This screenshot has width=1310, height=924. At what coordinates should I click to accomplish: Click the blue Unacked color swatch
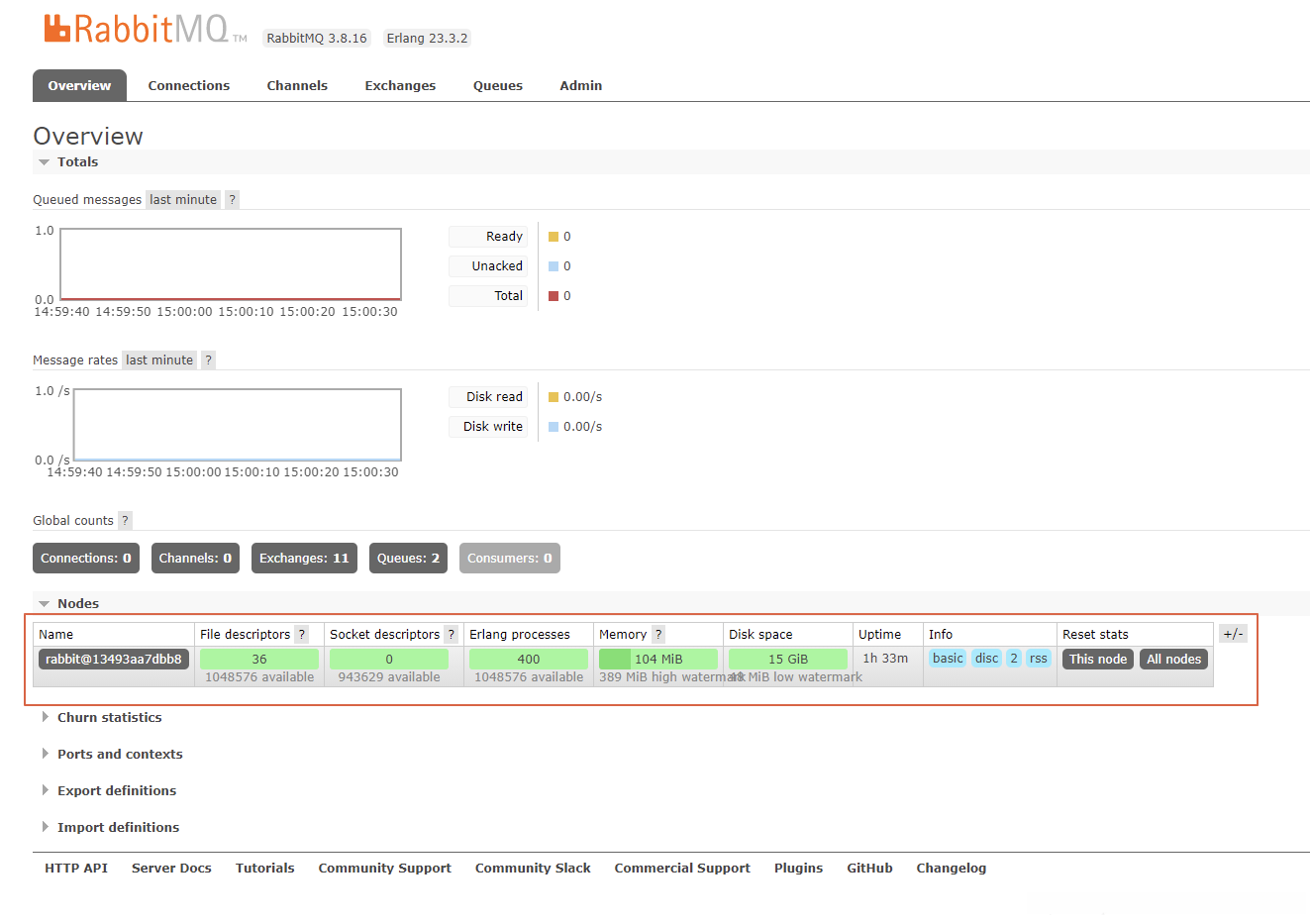[554, 266]
